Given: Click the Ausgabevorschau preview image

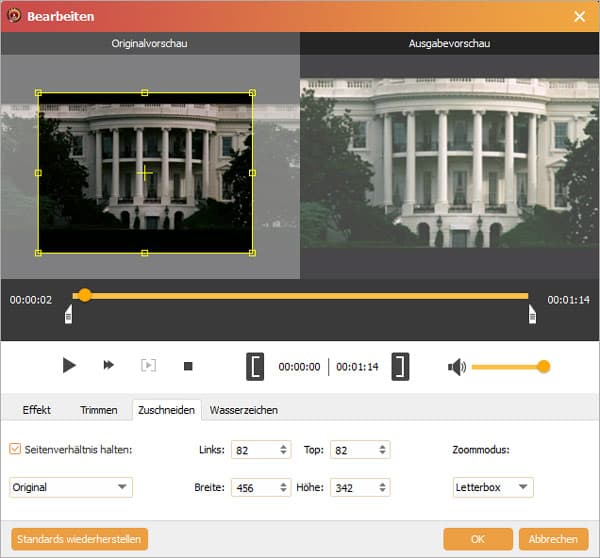Looking at the screenshot, I should coord(450,163).
